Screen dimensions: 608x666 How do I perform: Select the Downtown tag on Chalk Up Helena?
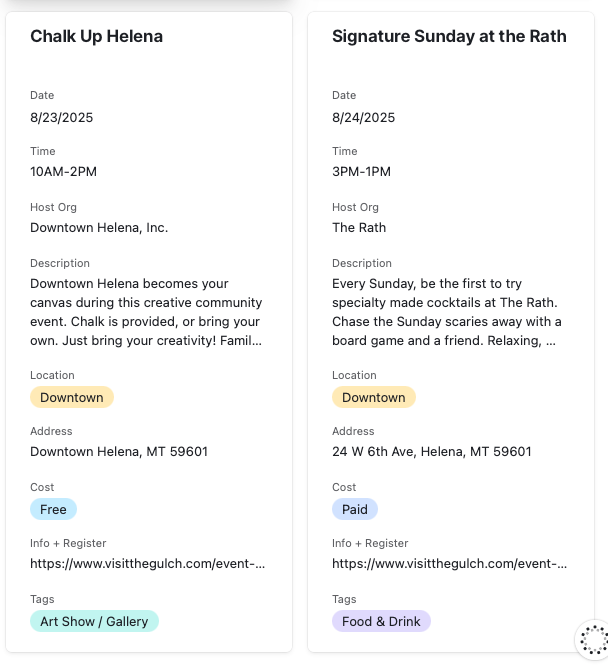pyautogui.click(x=72, y=397)
